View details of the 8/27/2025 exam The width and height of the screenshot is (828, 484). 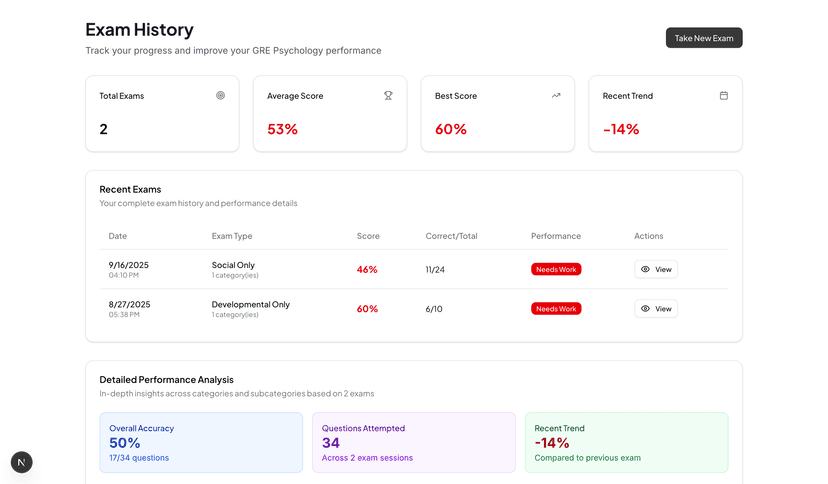(656, 309)
